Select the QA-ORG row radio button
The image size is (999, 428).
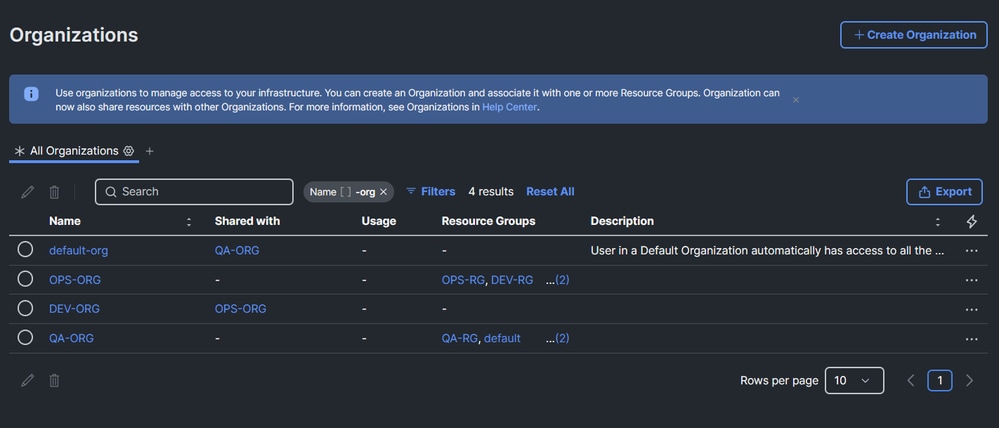pyautogui.click(x=25, y=338)
